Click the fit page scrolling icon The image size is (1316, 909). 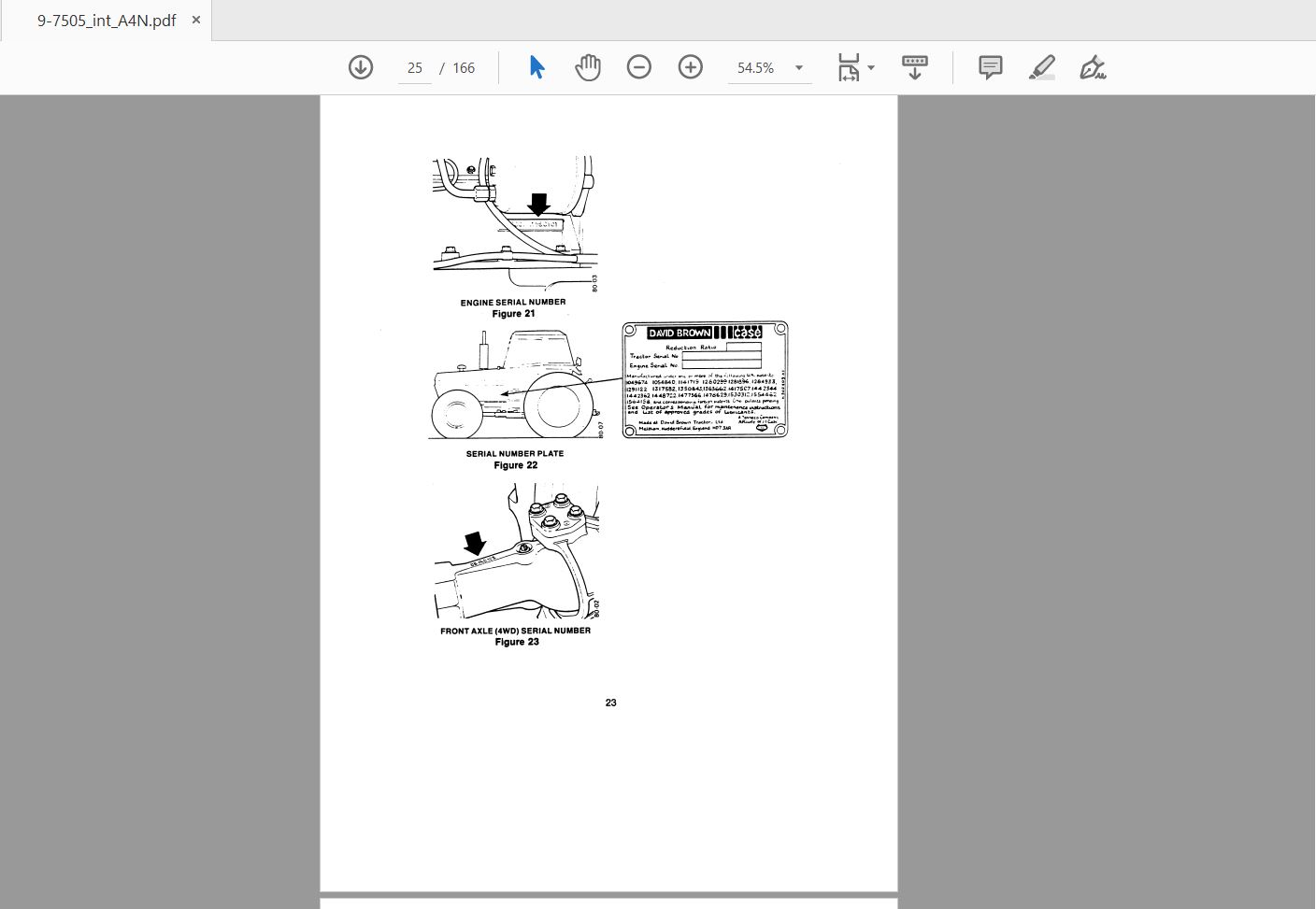849,67
